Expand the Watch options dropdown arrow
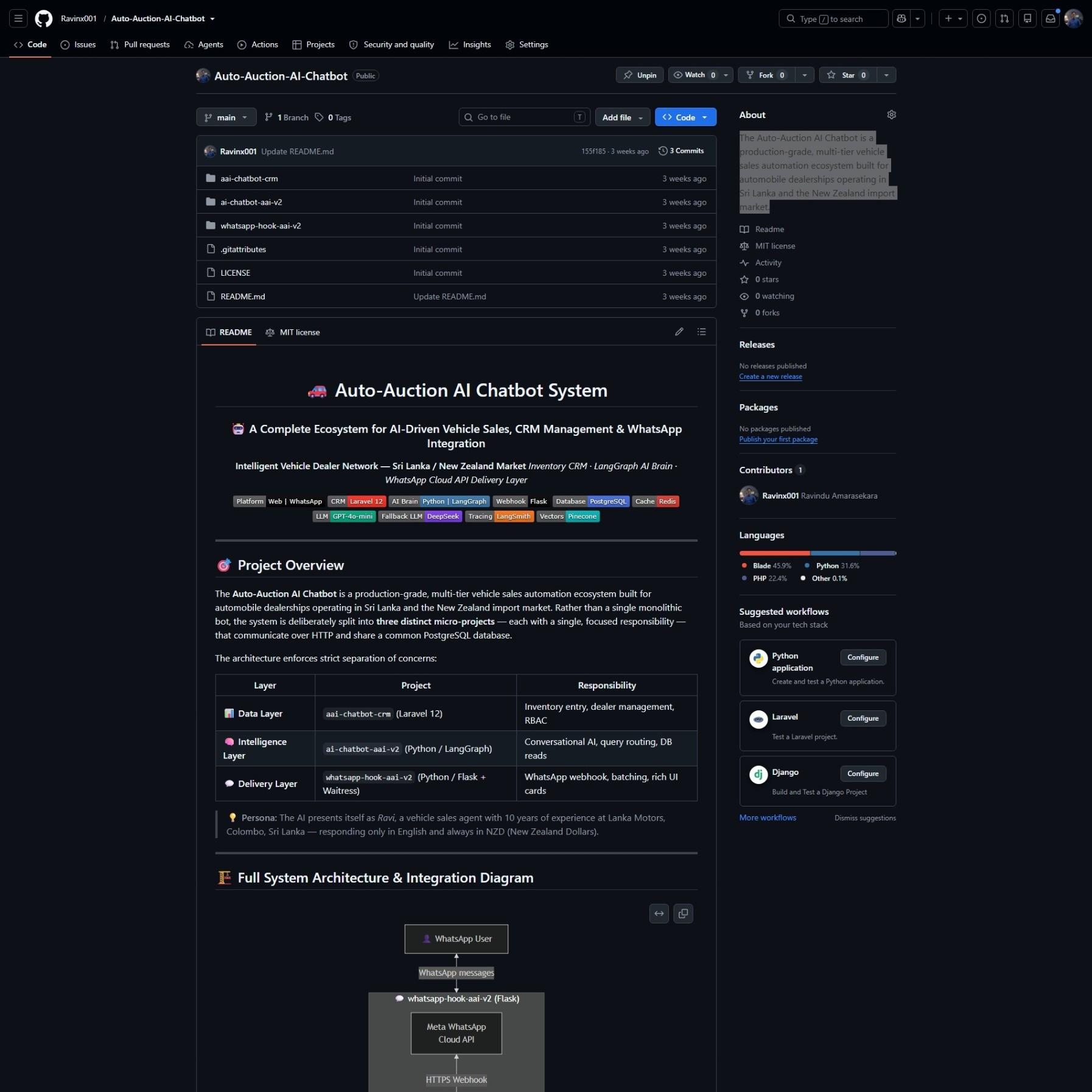Screen dimensions: 1092x1092 click(x=726, y=75)
